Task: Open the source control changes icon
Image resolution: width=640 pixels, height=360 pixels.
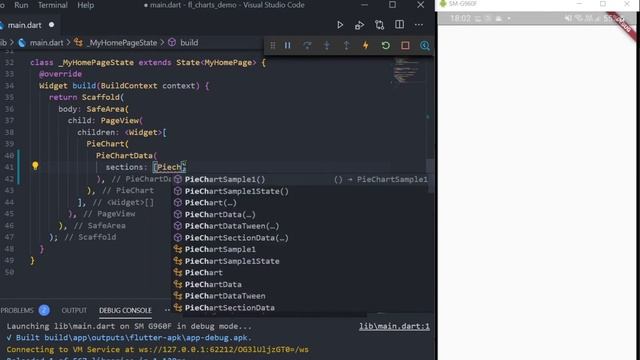Action: [380, 25]
